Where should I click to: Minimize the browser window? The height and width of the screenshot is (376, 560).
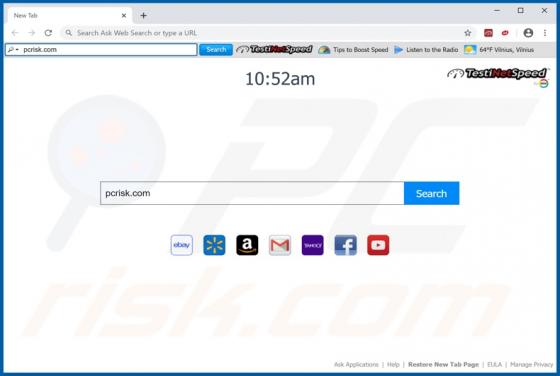[497, 11]
